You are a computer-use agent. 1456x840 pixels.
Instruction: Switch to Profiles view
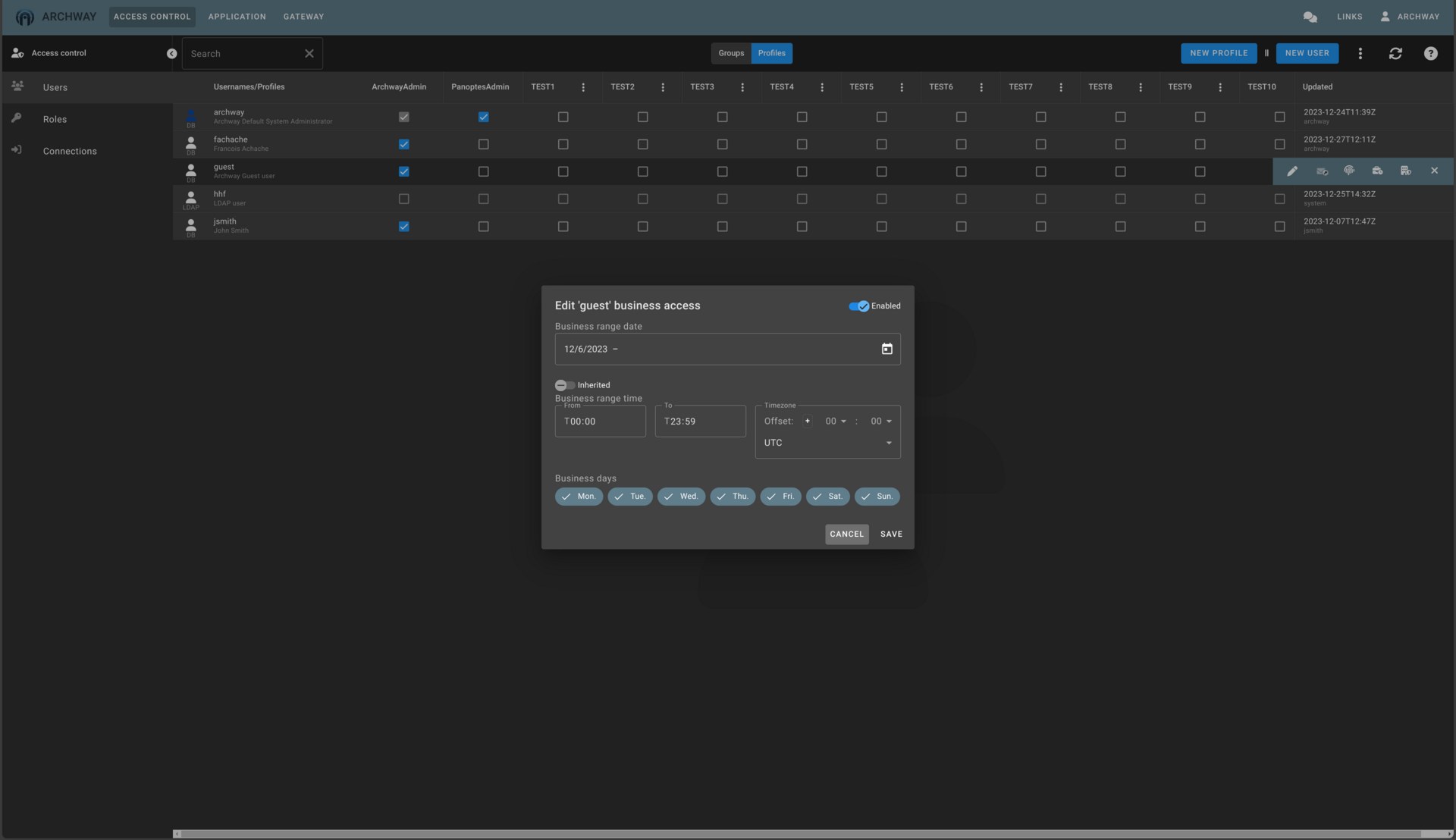tap(771, 53)
